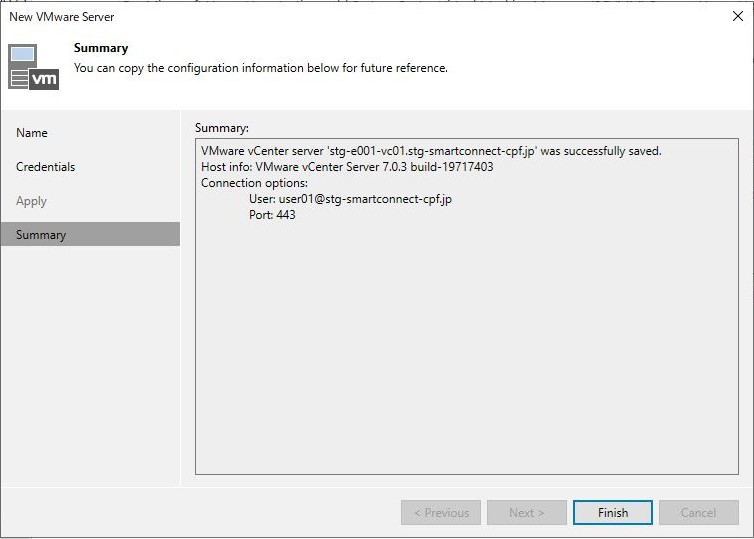The height and width of the screenshot is (539, 754).
Task: Click the copy configuration information description
Action: [261, 68]
